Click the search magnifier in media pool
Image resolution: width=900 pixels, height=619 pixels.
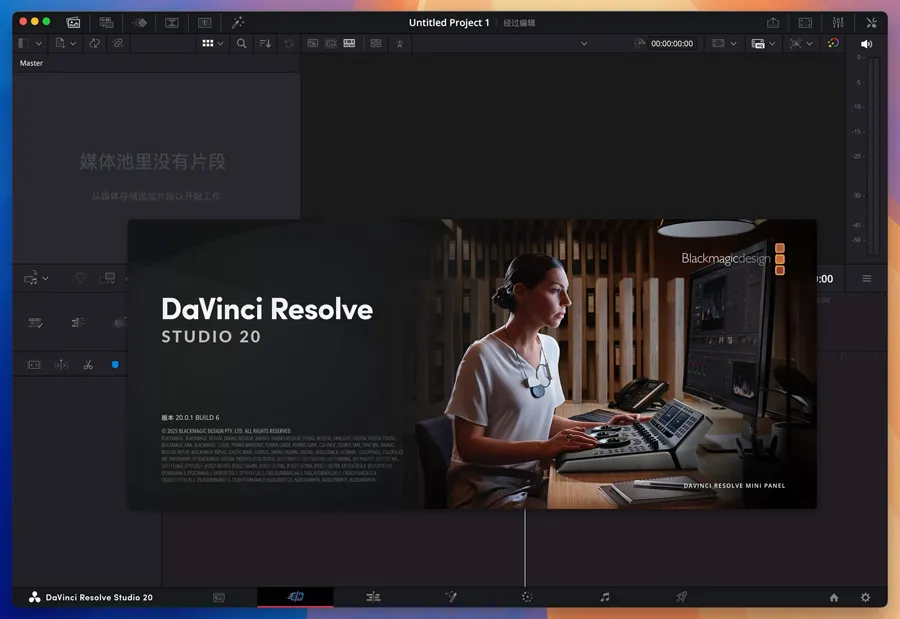(x=241, y=44)
